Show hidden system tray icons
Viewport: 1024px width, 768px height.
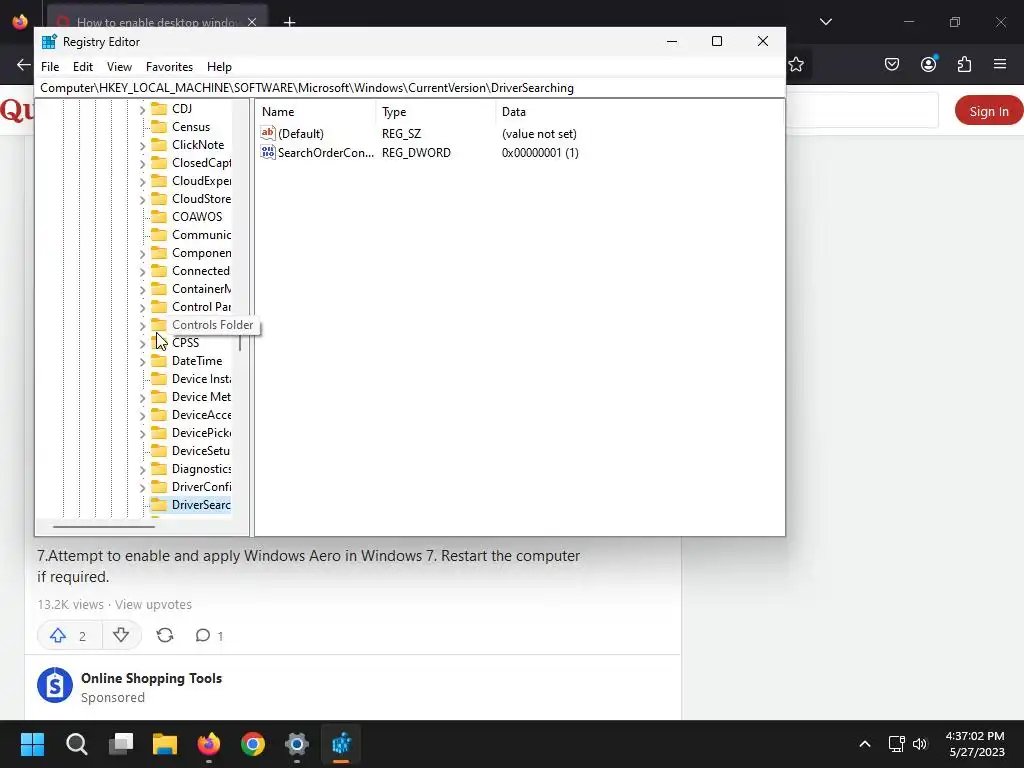click(x=865, y=744)
